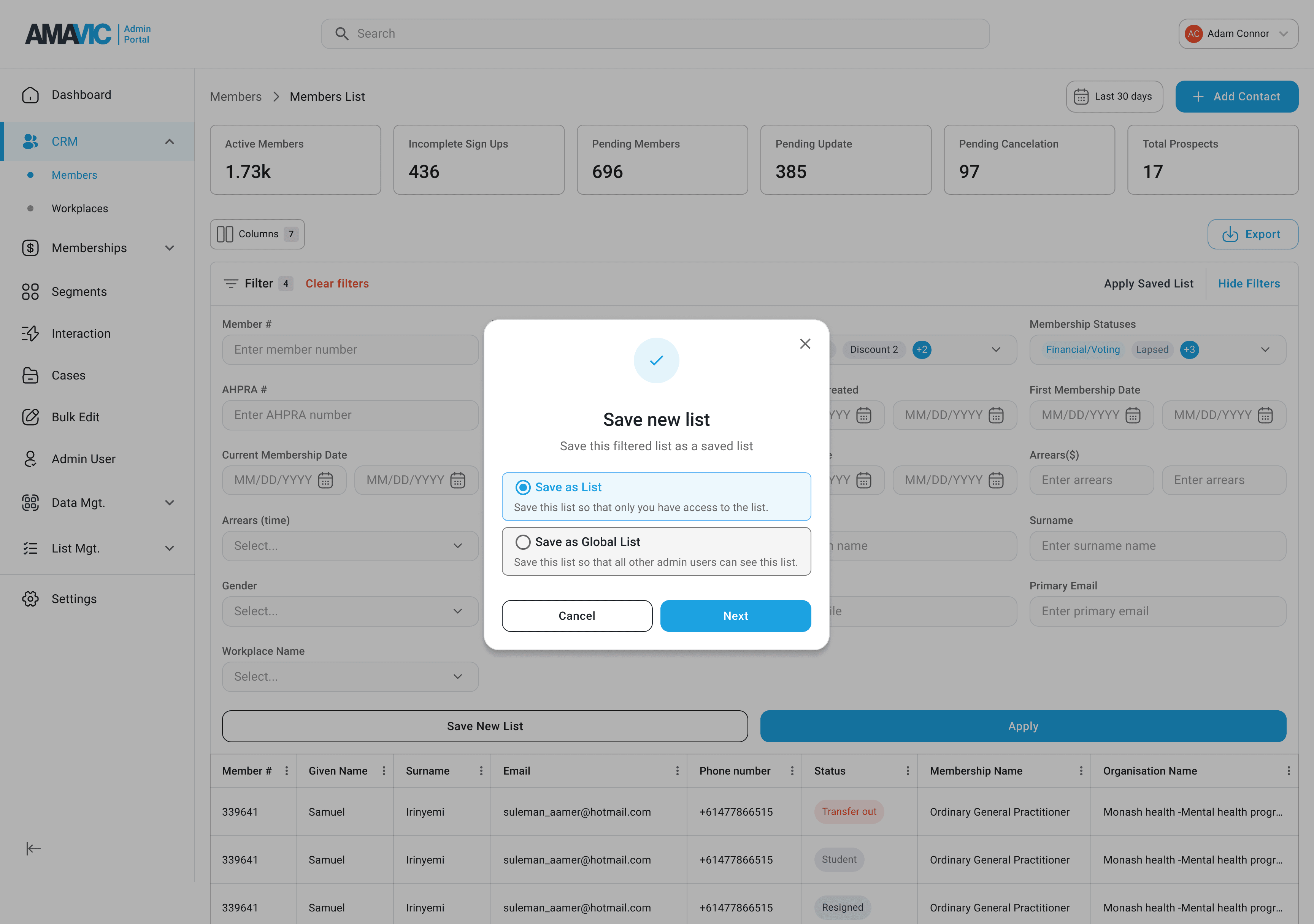Open column menu for Email header
The image size is (1314, 924).
point(677,771)
